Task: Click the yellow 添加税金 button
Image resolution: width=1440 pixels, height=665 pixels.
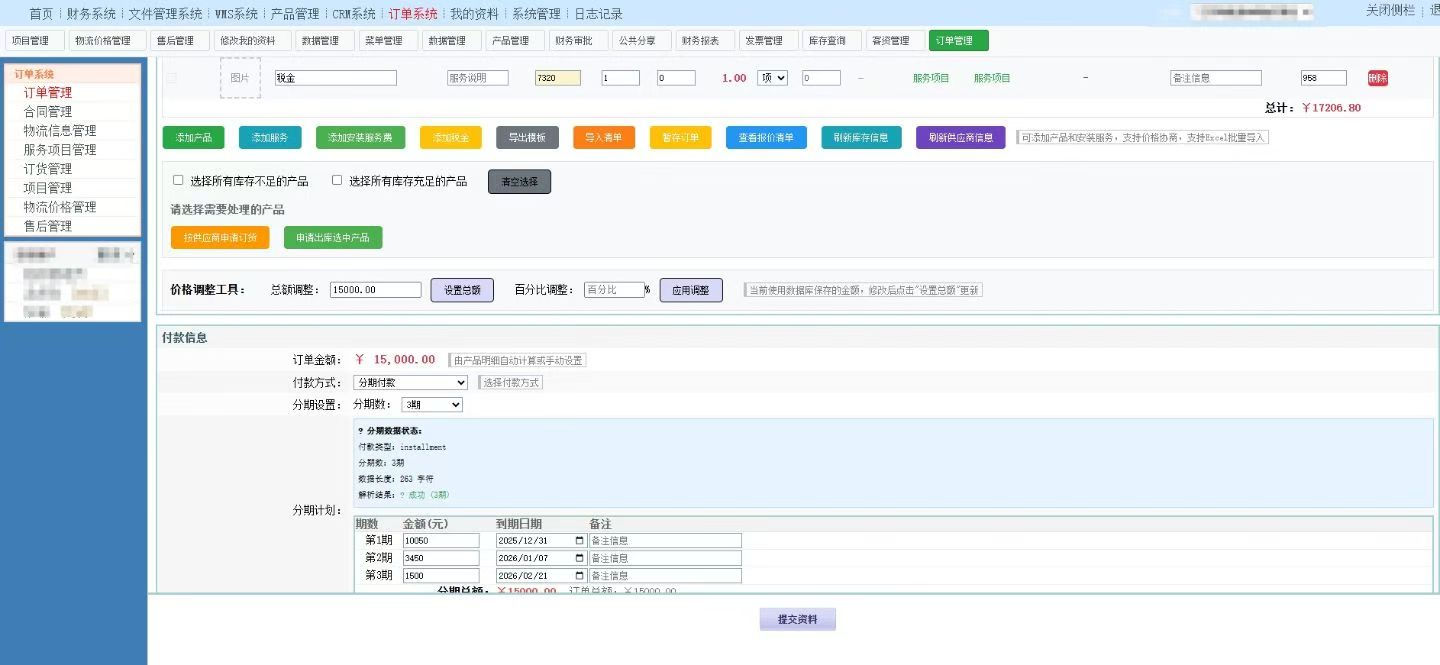Action: click(451, 138)
